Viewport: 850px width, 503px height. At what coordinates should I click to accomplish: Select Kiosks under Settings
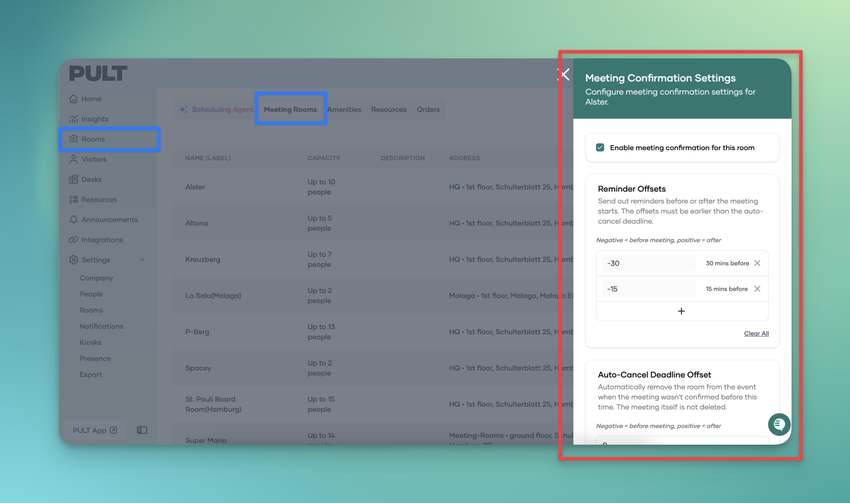[90, 342]
